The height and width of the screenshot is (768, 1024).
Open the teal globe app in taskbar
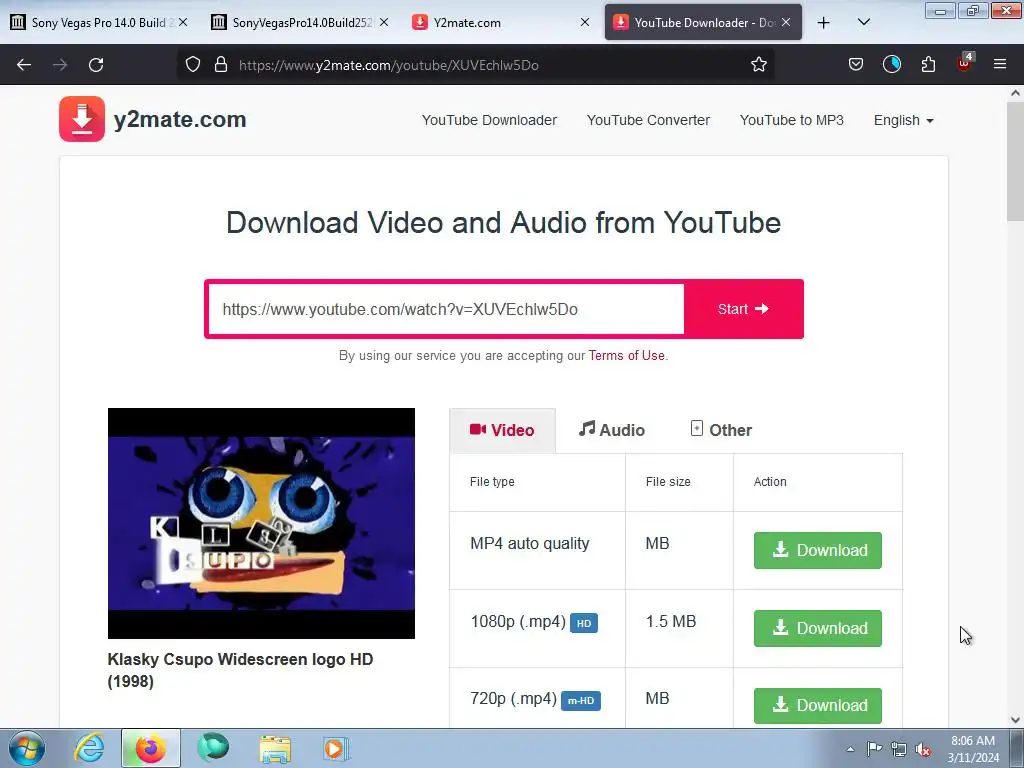[213, 748]
